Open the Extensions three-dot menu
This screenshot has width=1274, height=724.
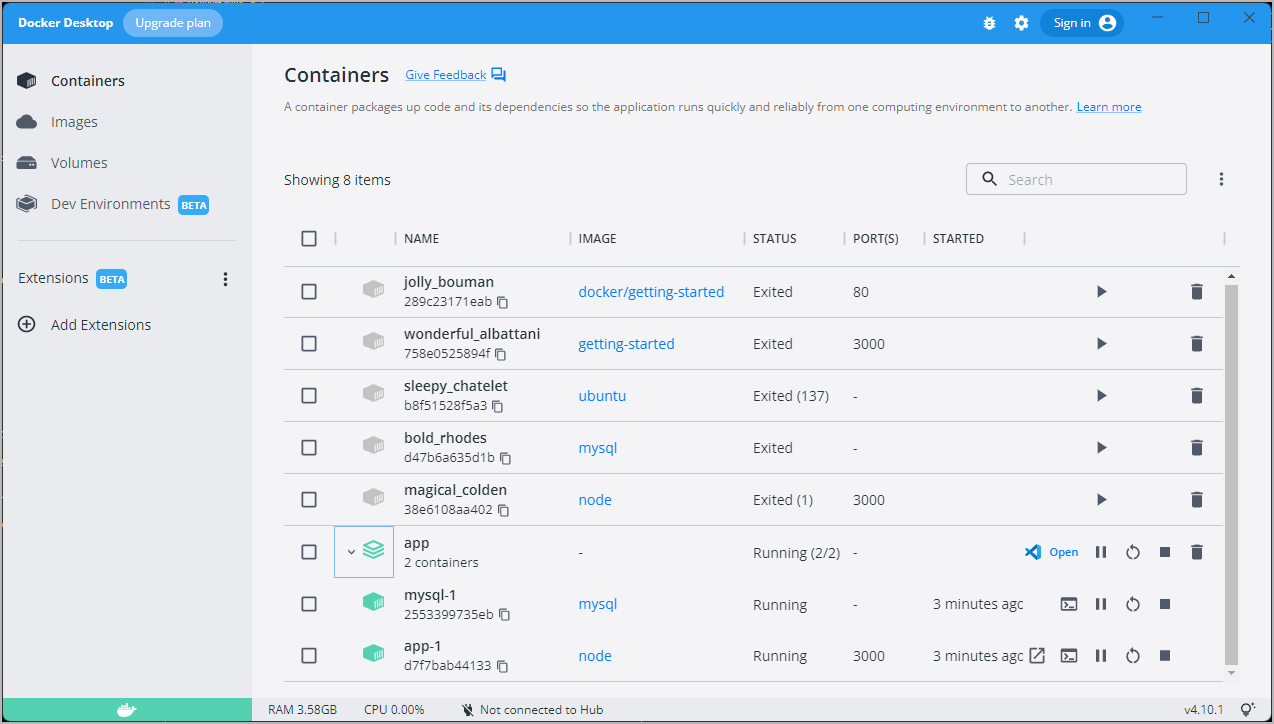pos(225,279)
